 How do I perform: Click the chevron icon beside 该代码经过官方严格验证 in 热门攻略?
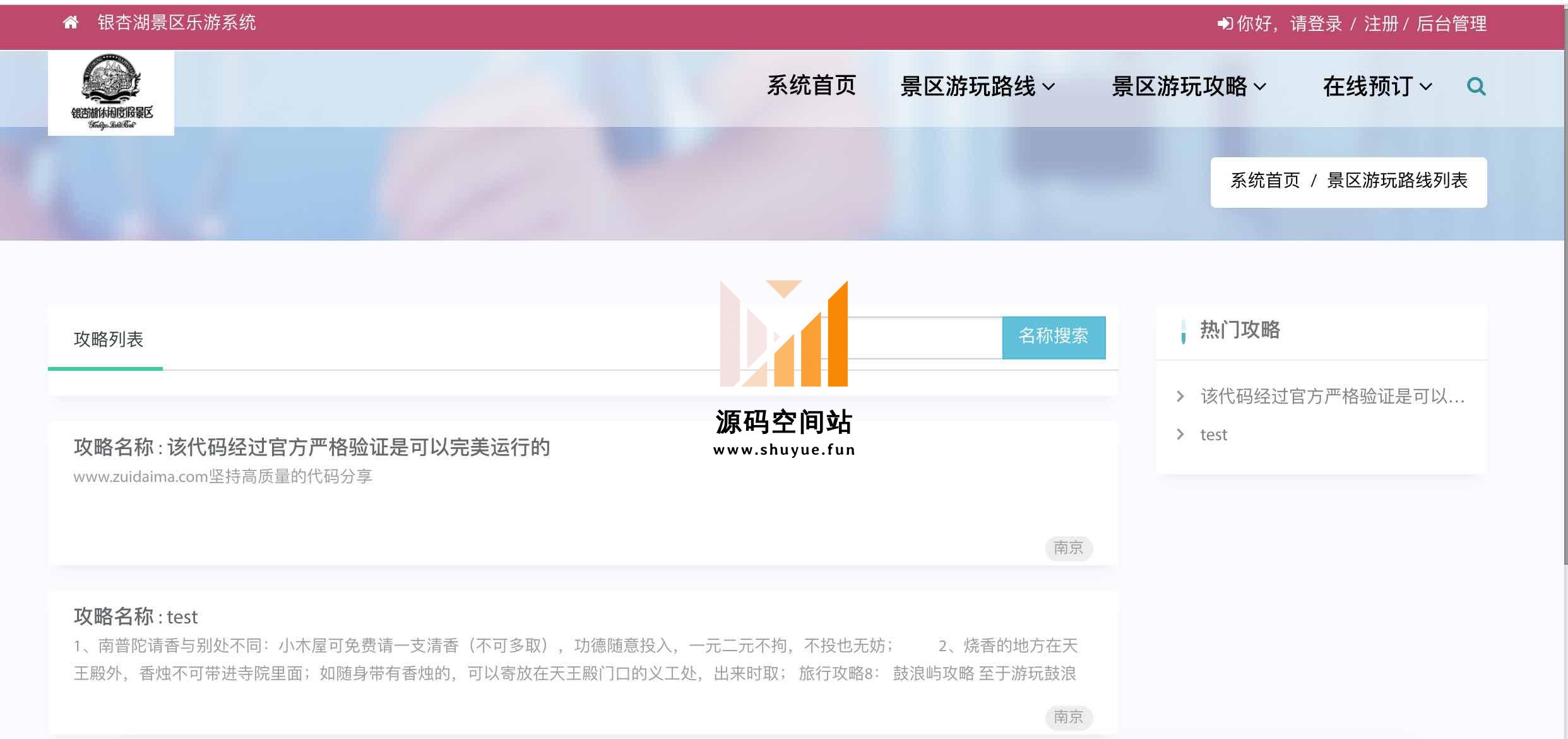click(x=1180, y=397)
